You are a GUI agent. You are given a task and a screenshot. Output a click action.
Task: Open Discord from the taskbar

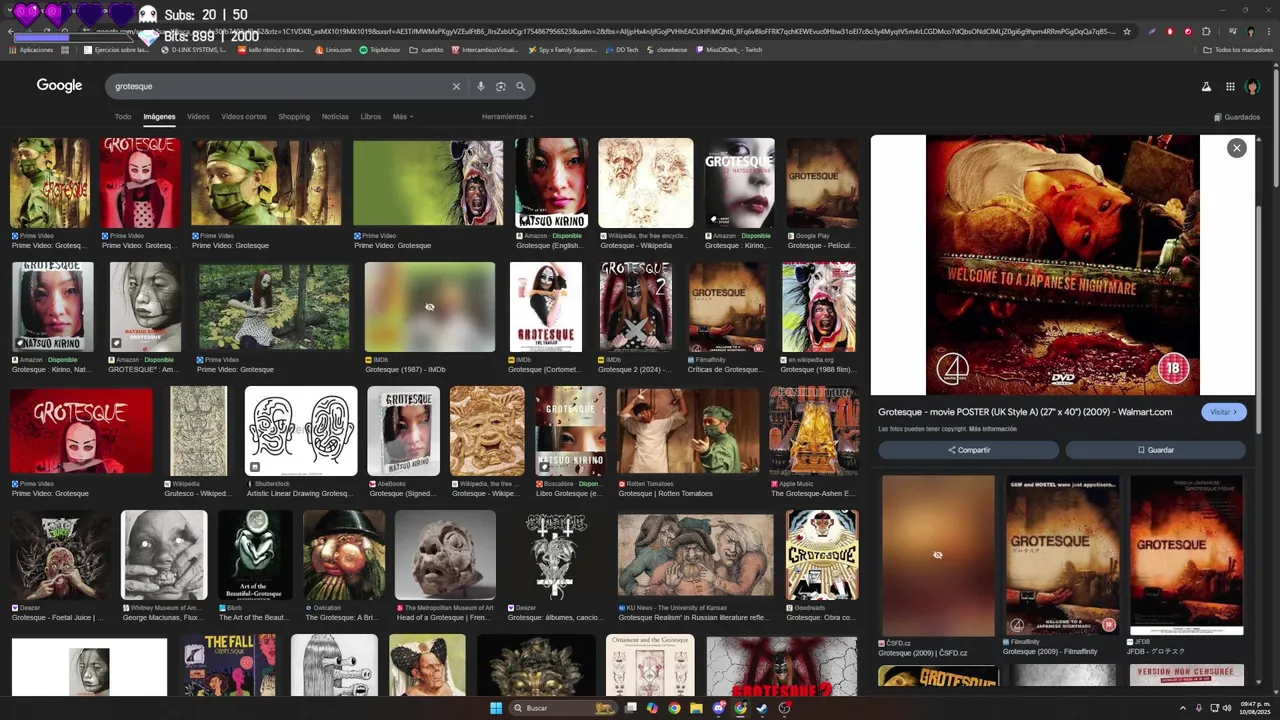[718, 708]
